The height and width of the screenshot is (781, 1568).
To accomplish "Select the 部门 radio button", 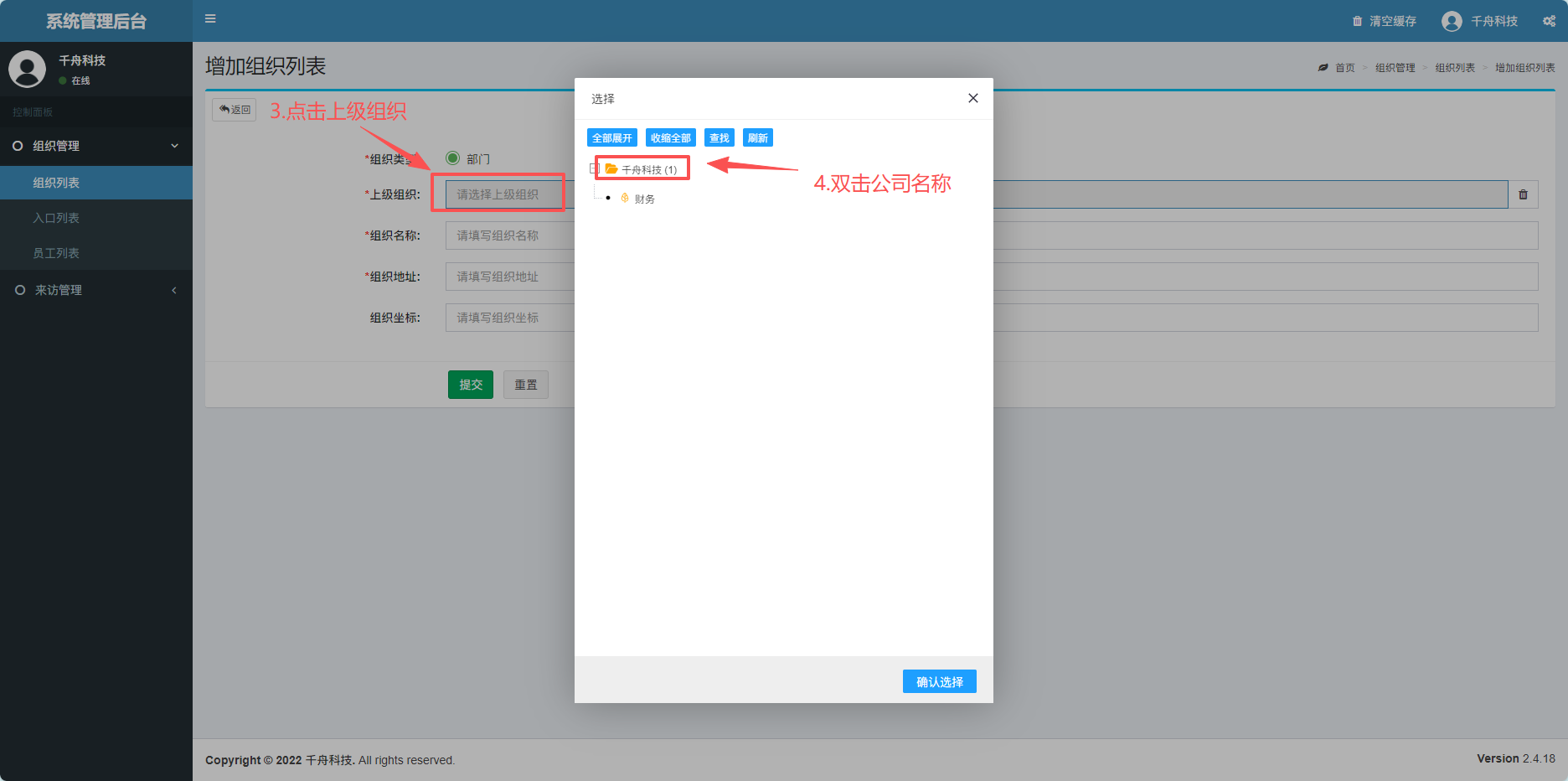I will 453,158.
